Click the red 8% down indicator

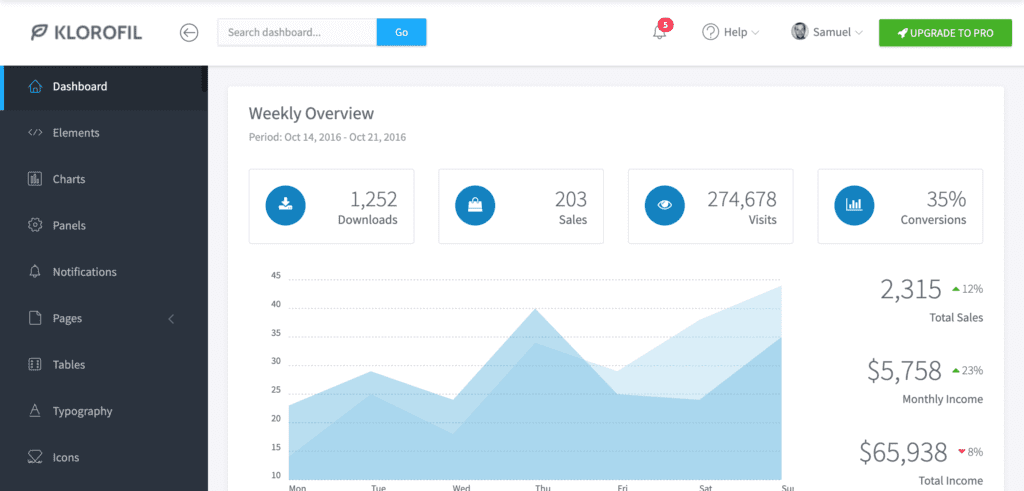coord(970,451)
